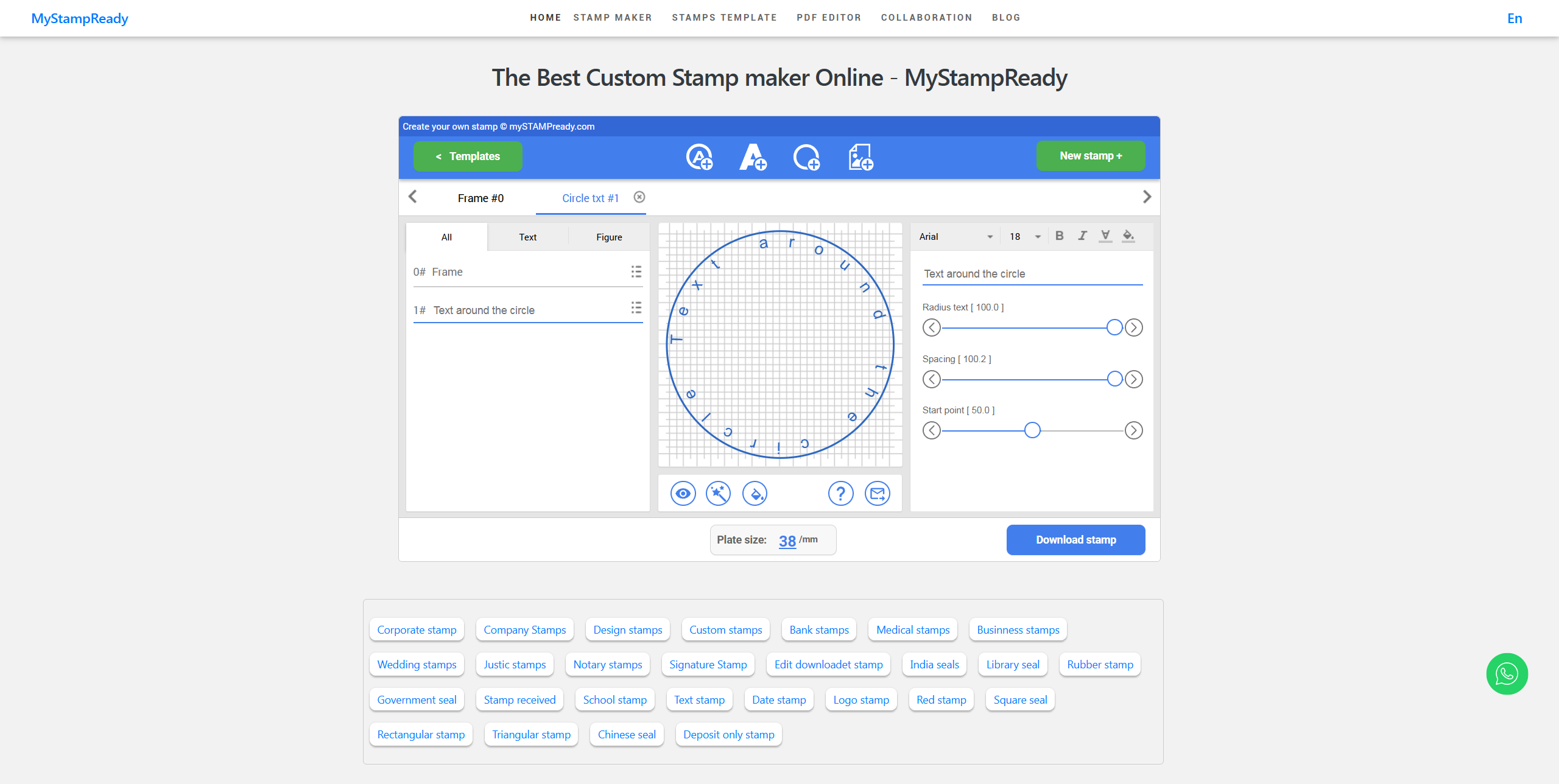This screenshot has height=784, width=1559.
Task: Toggle flipped text direction icon
Action: coord(1105,236)
